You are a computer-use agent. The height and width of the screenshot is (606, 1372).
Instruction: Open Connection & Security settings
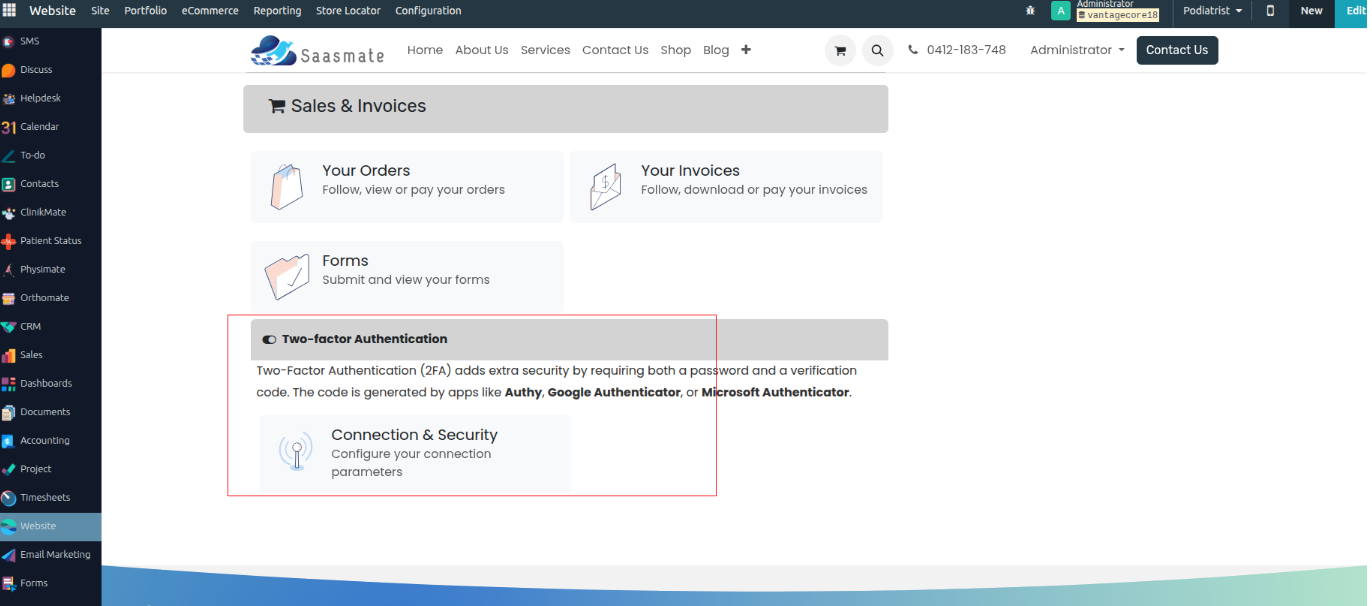pyautogui.click(x=414, y=453)
